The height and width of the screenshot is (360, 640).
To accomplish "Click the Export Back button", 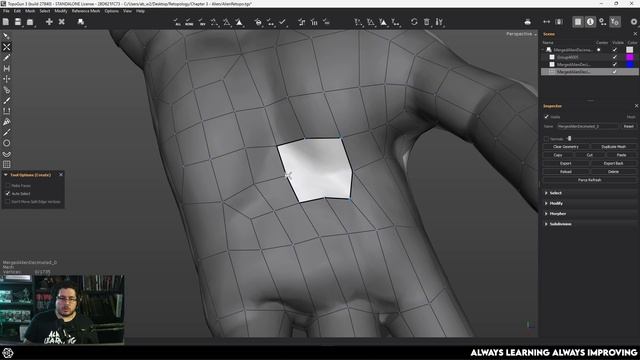I will pos(613,163).
